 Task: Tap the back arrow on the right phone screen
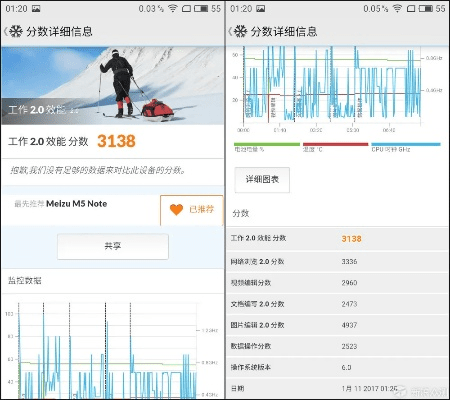click(230, 32)
